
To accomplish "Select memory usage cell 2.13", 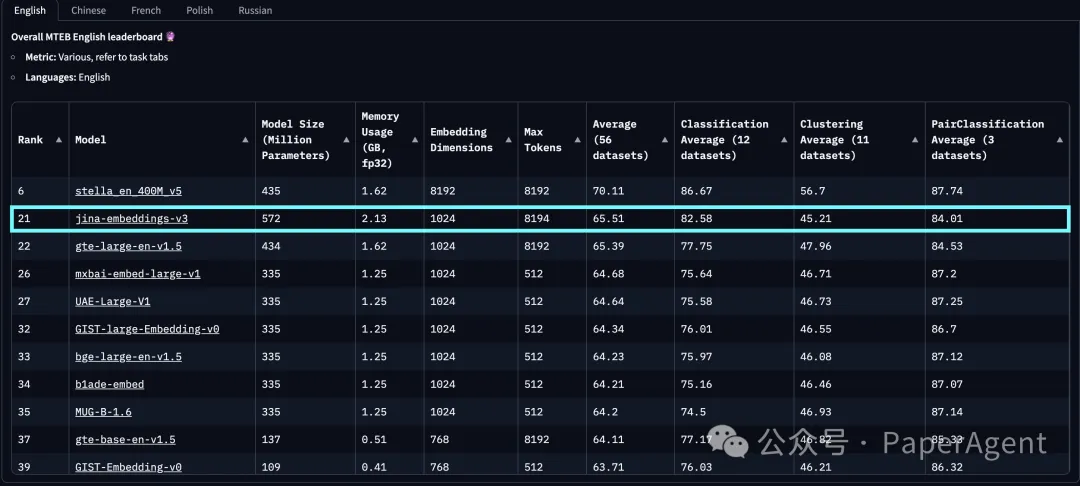I will click(x=389, y=219).
